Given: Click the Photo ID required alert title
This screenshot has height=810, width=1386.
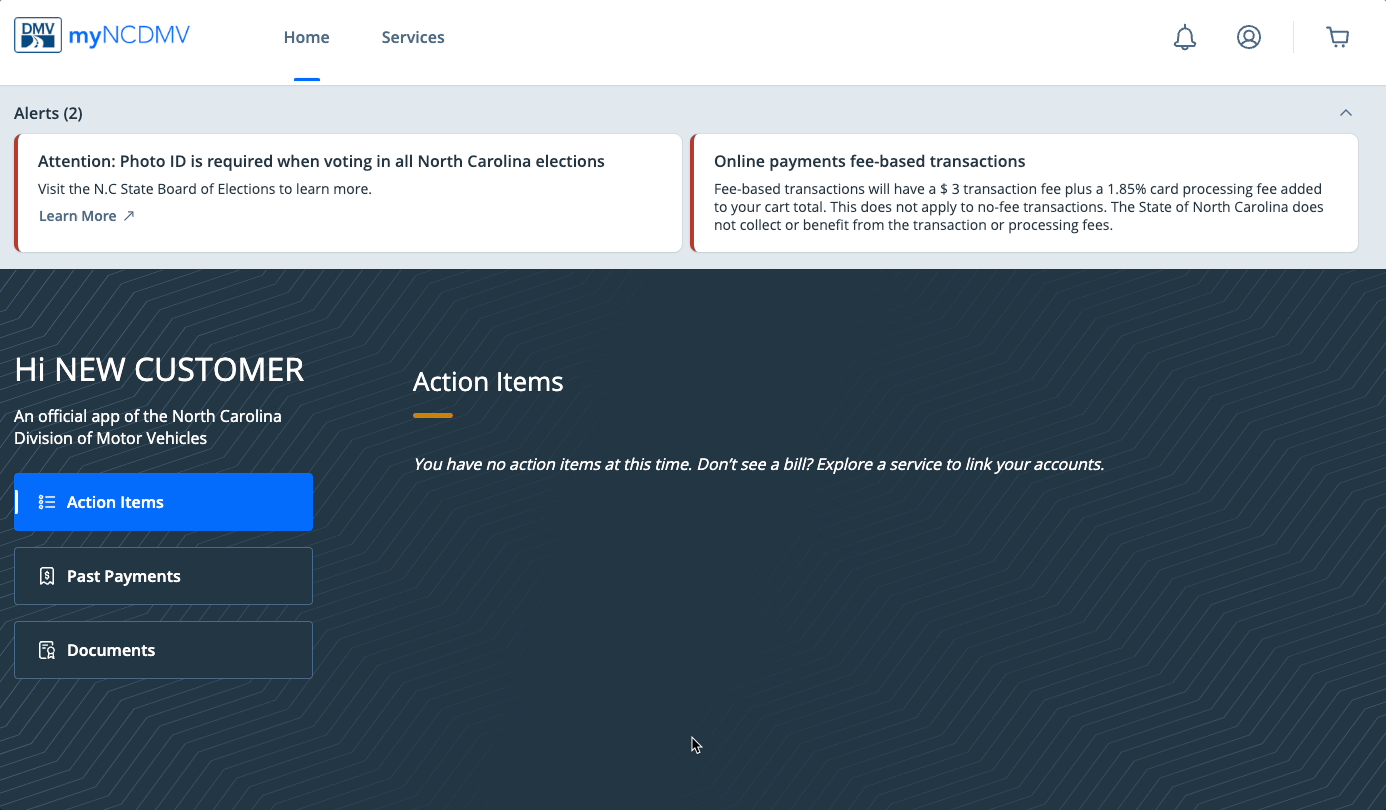Looking at the screenshot, I should pos(321,161).
